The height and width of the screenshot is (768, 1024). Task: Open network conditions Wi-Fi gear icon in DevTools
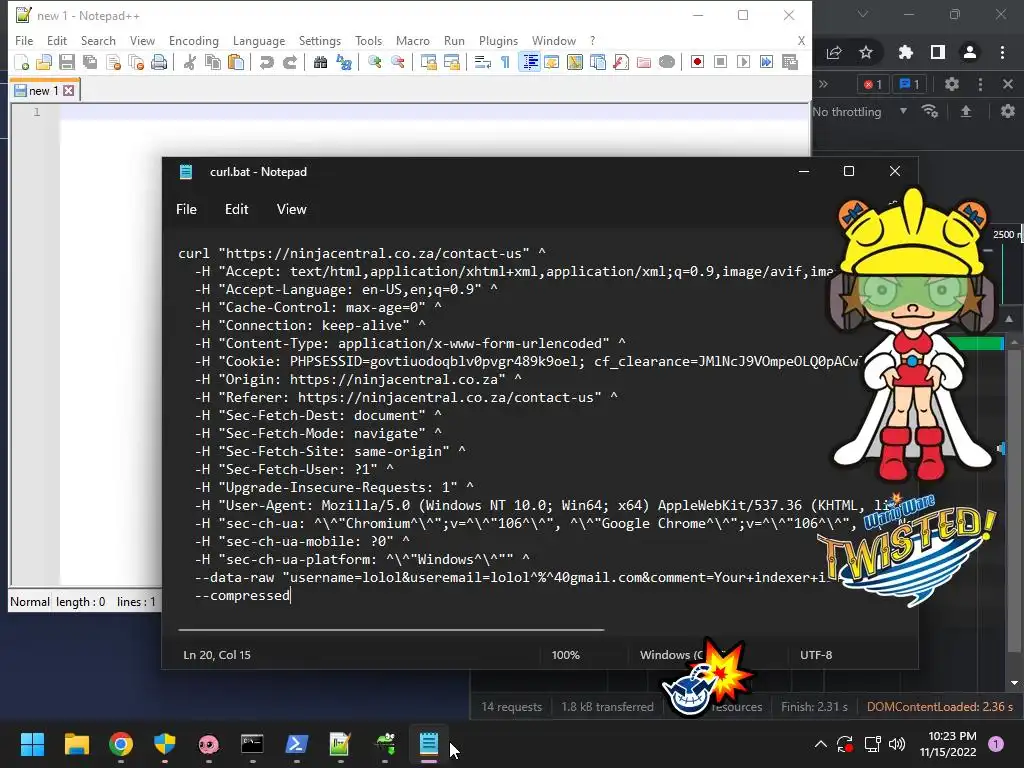[x=930, y=112]
